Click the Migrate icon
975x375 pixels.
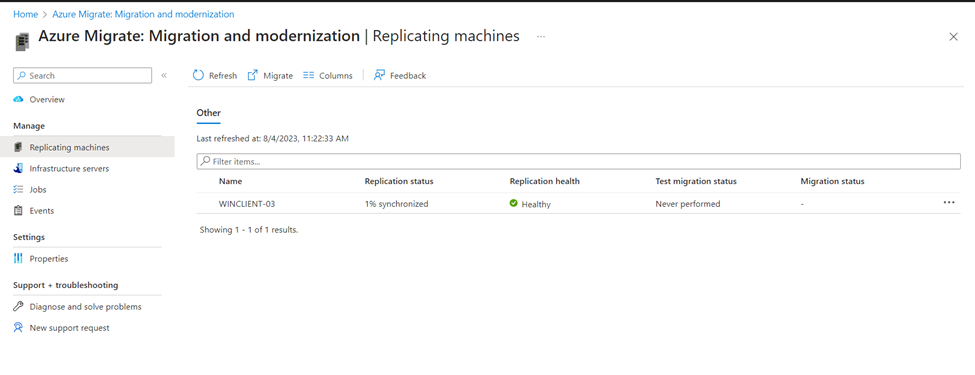click(x=252, y=75)
